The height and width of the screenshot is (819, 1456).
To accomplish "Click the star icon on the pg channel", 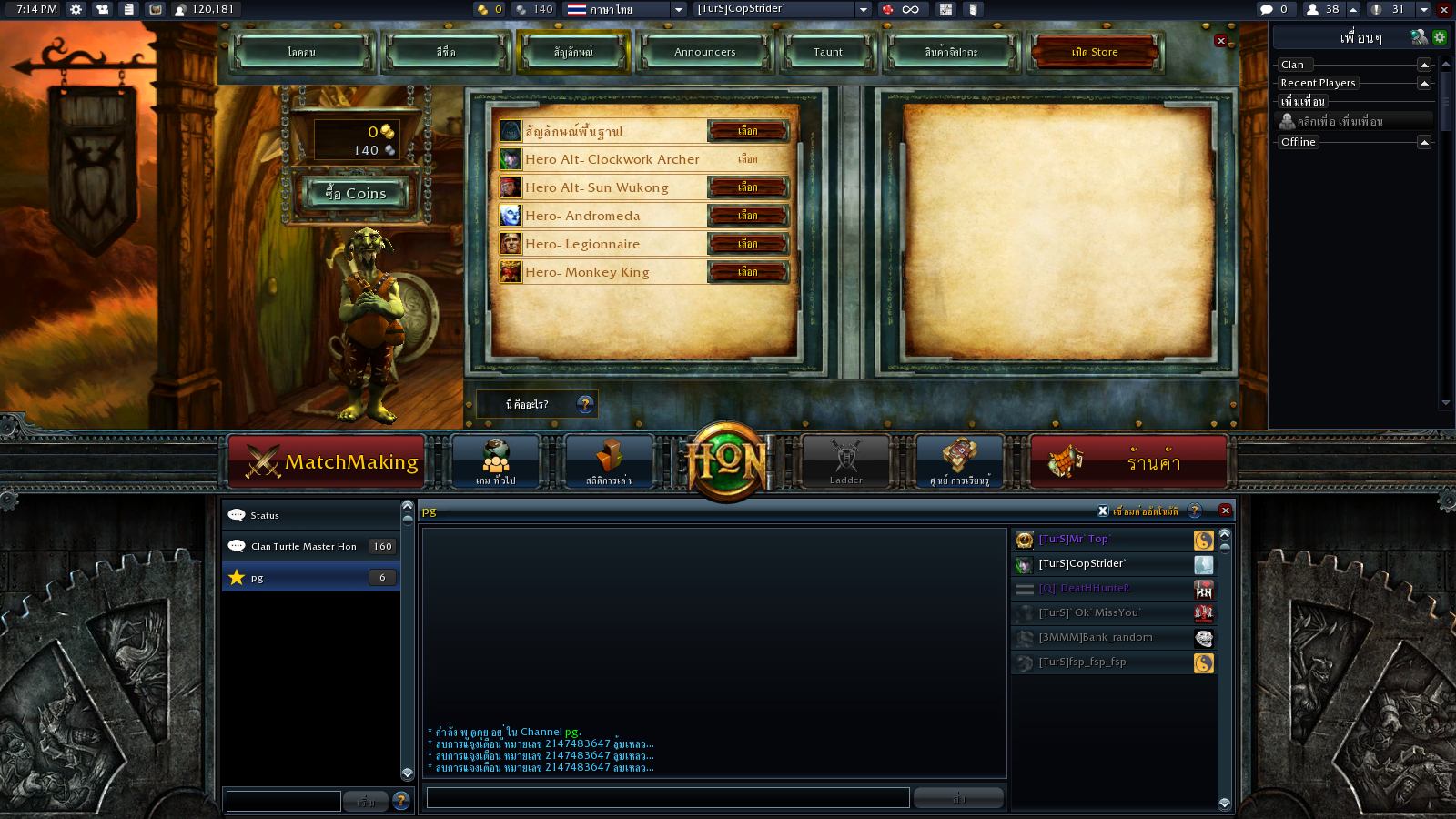I will pos(237,577).
